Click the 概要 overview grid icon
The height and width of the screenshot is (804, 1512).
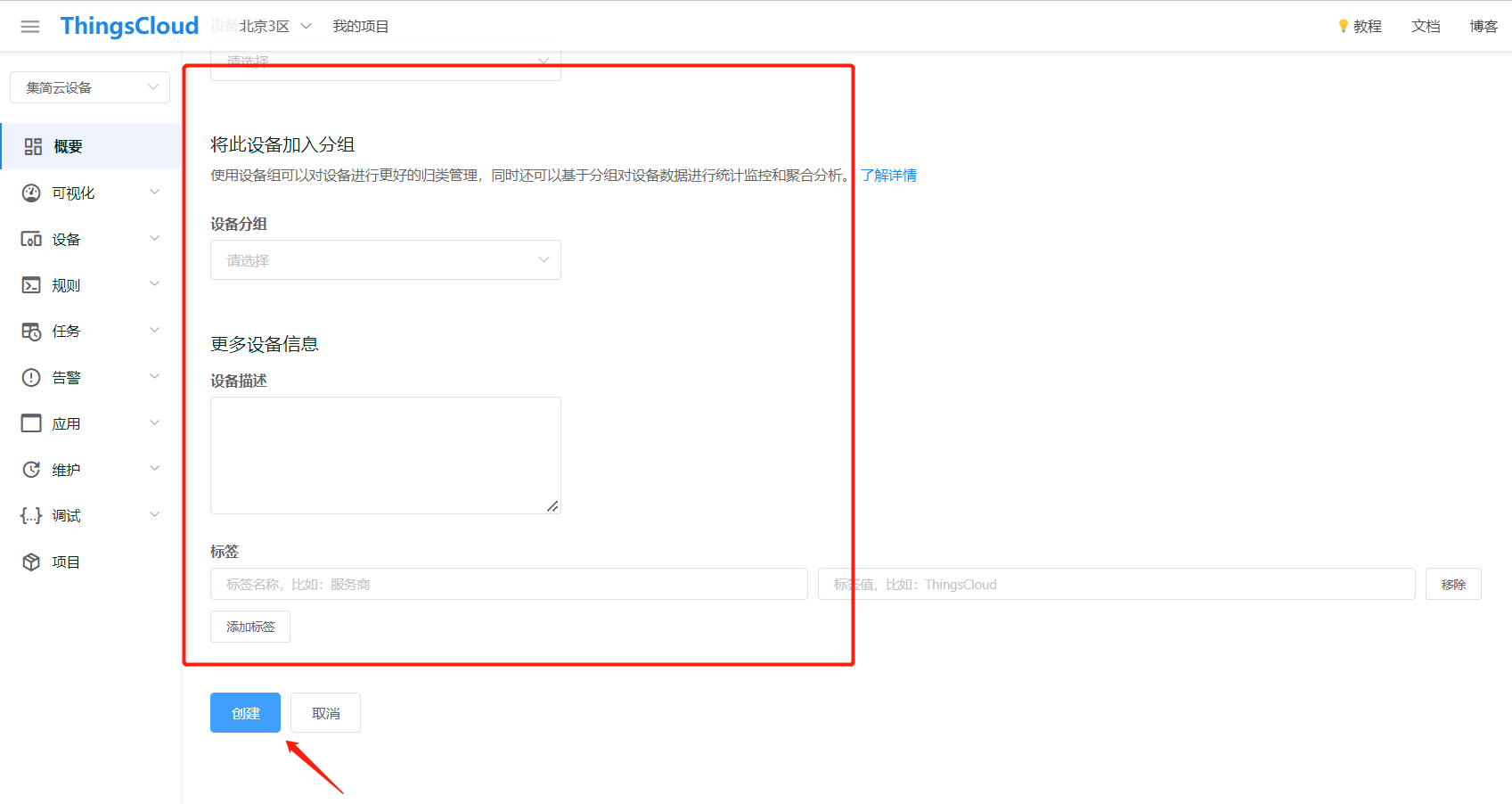point(33,147)
